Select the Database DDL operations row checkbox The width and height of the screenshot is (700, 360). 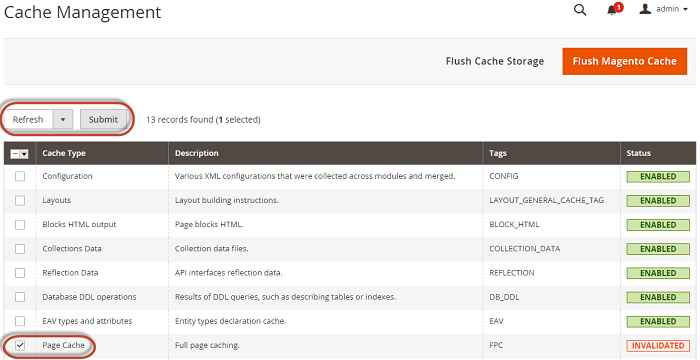pyautogui.click(x=20, y=297)
